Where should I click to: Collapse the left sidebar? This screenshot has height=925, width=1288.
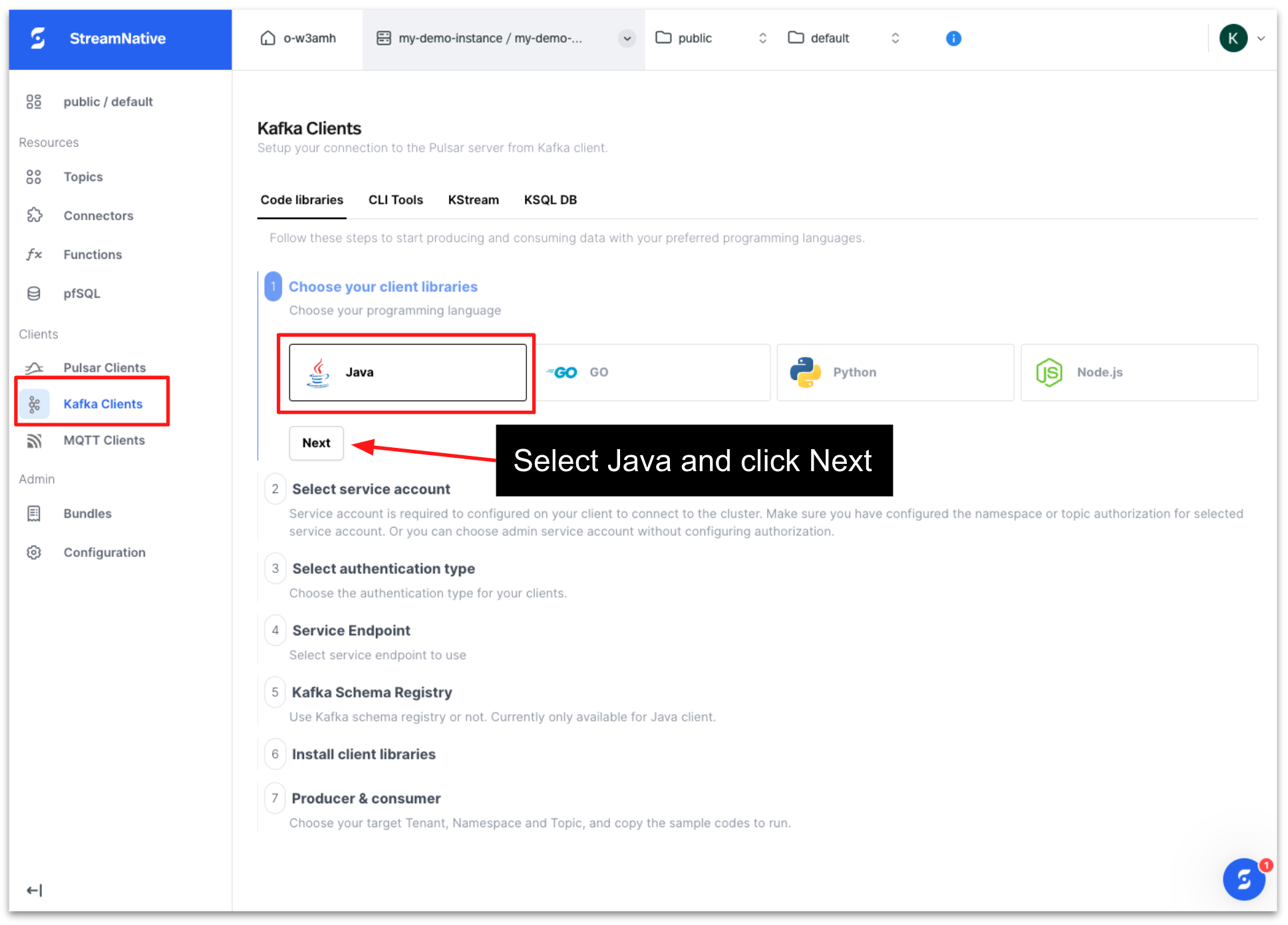pos(34,889)
